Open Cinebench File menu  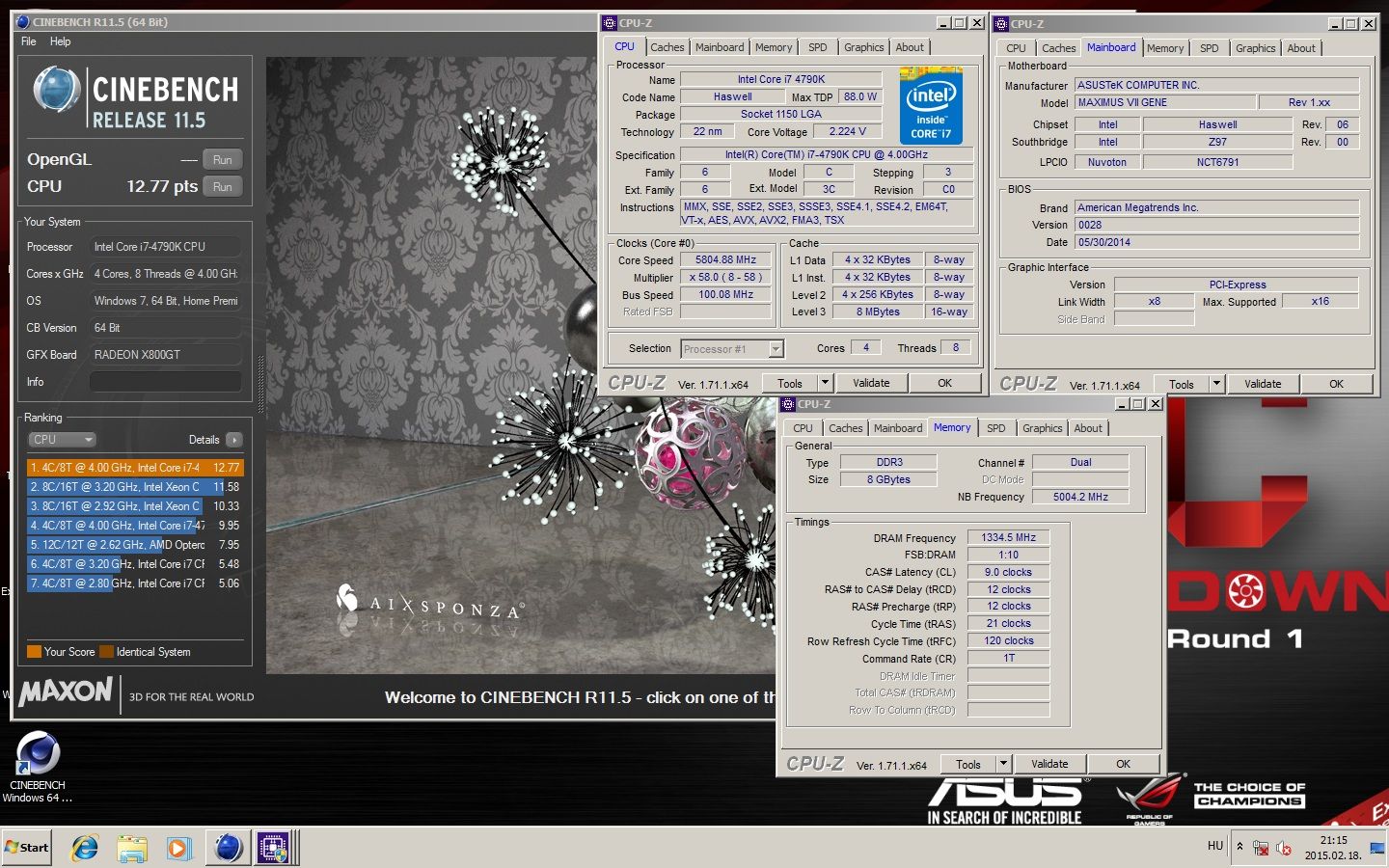pos(29,41)
